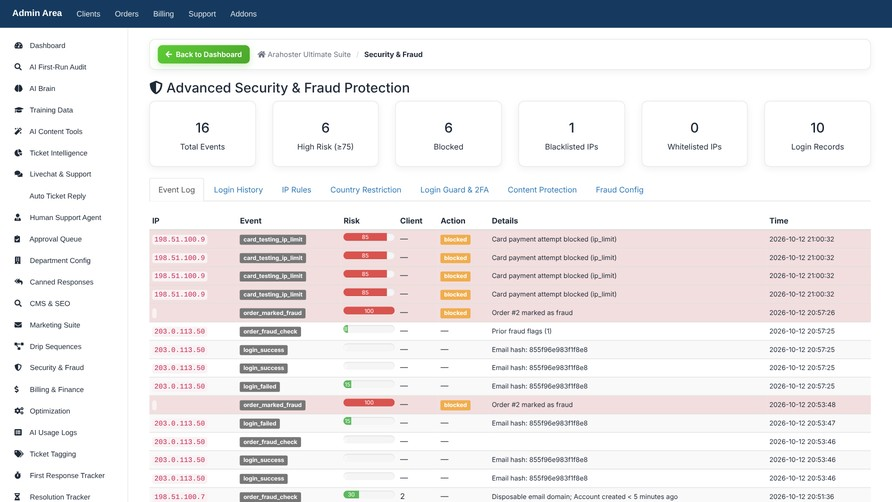Click the Ticket Tagging tags icon
This screenshot has width=892, height=502.
[x=19, y=454]
